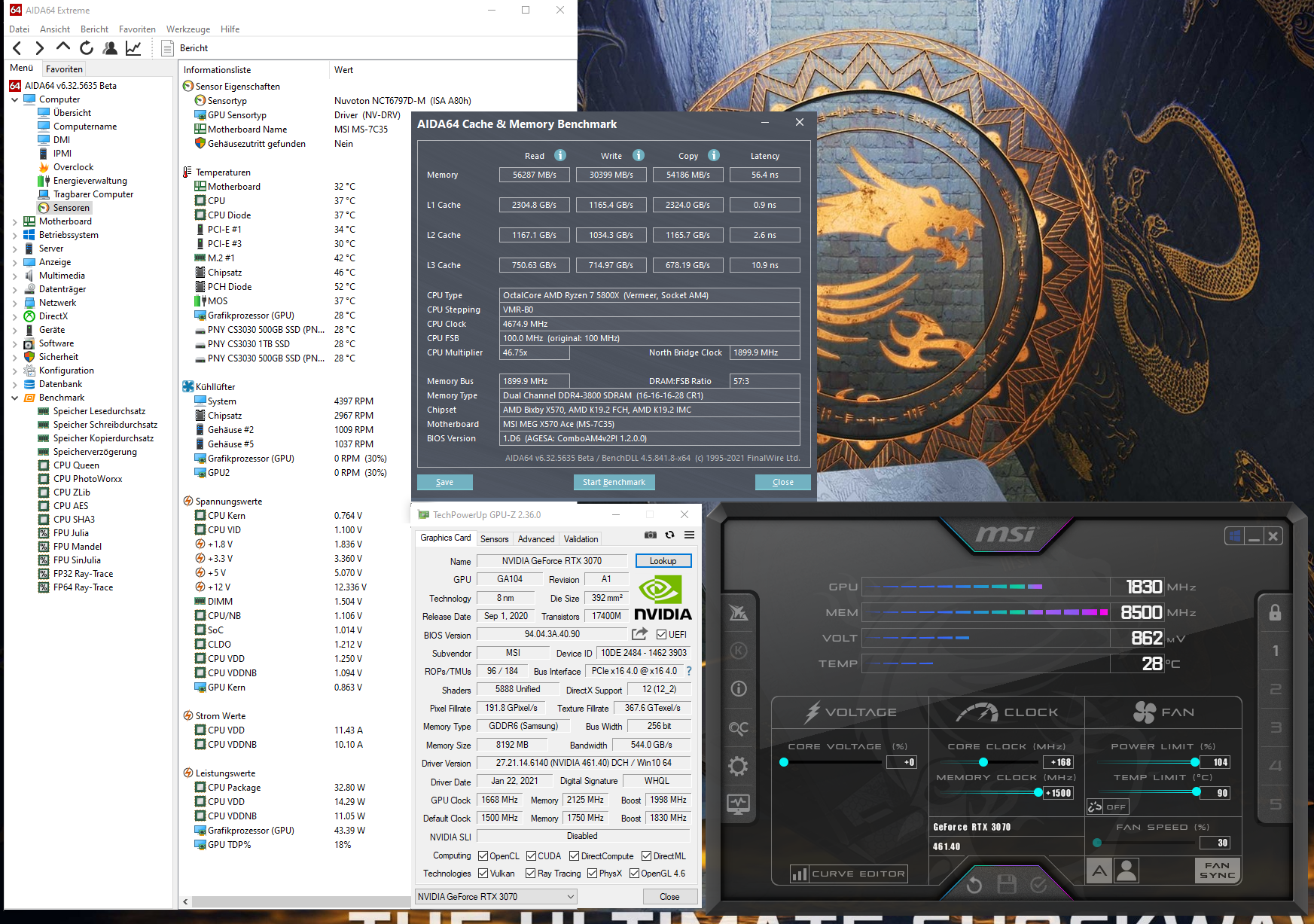Collapse the Benchmark tree node
This screenshot has width=1314, height=924.
pos(14,398)
